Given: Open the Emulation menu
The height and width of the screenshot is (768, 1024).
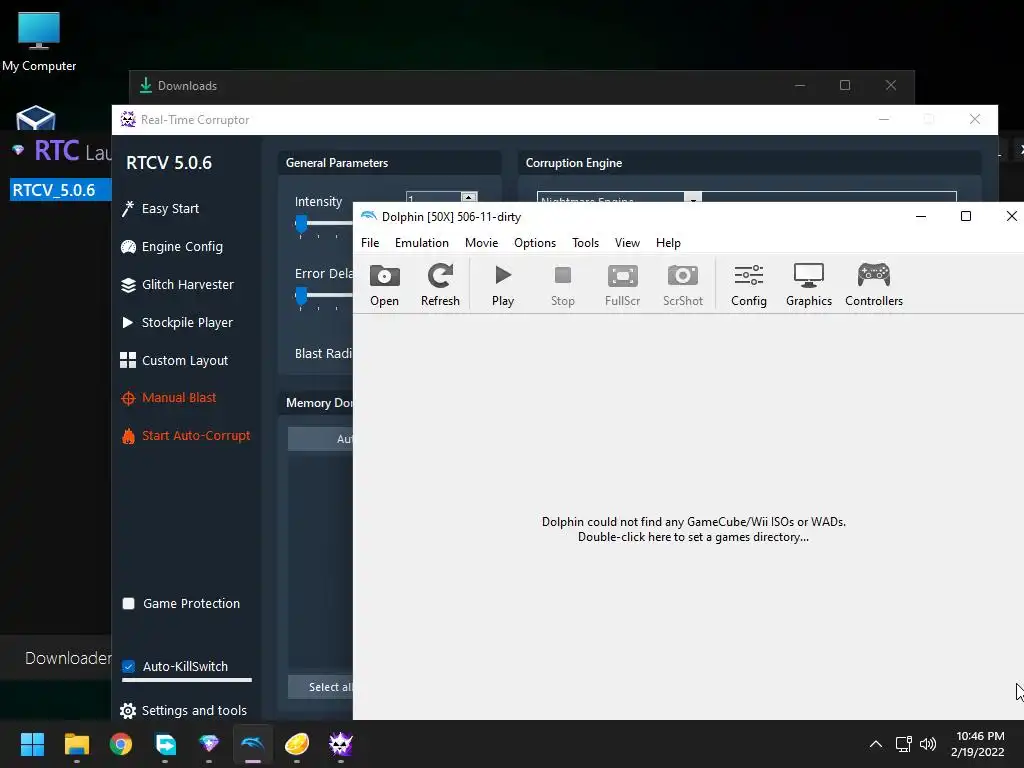Looking at the screenshot, I should tap(422, 243).
